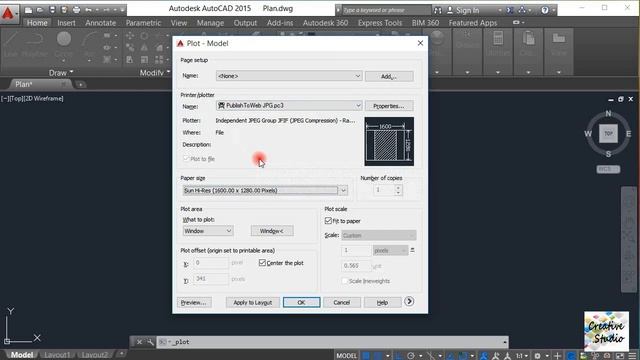
Task: Switch to the Layout2 tab
Action: pos(94,355)
